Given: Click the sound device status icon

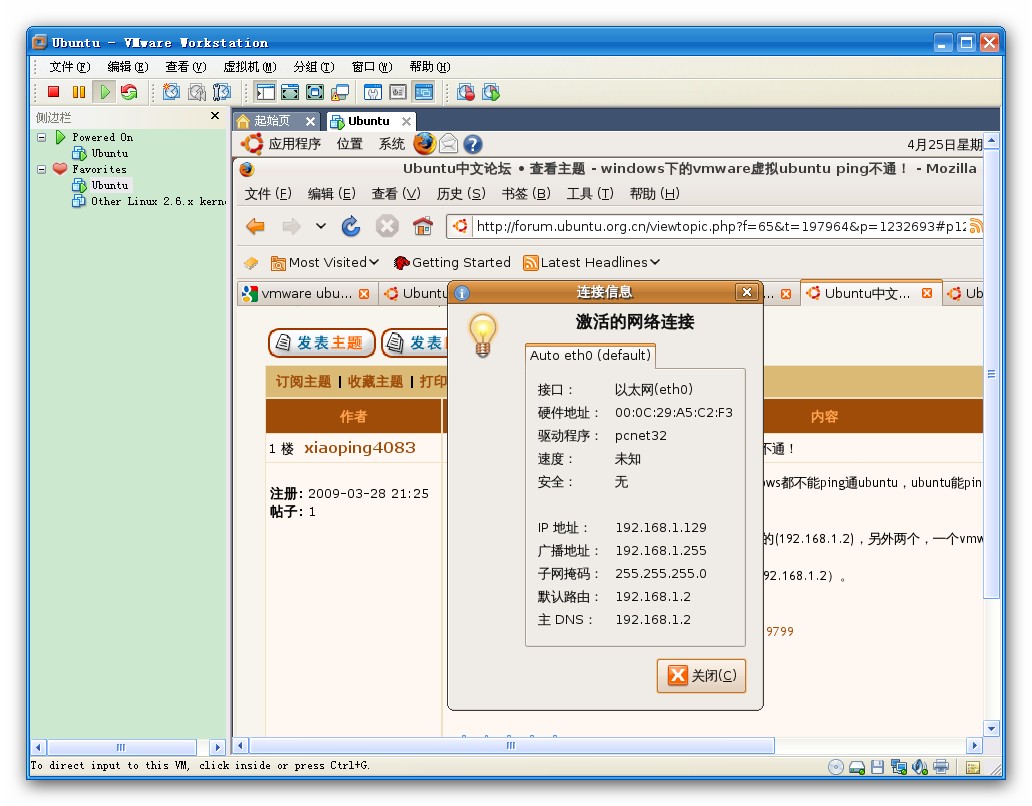Looking at the screenshot, I should 919,767.
